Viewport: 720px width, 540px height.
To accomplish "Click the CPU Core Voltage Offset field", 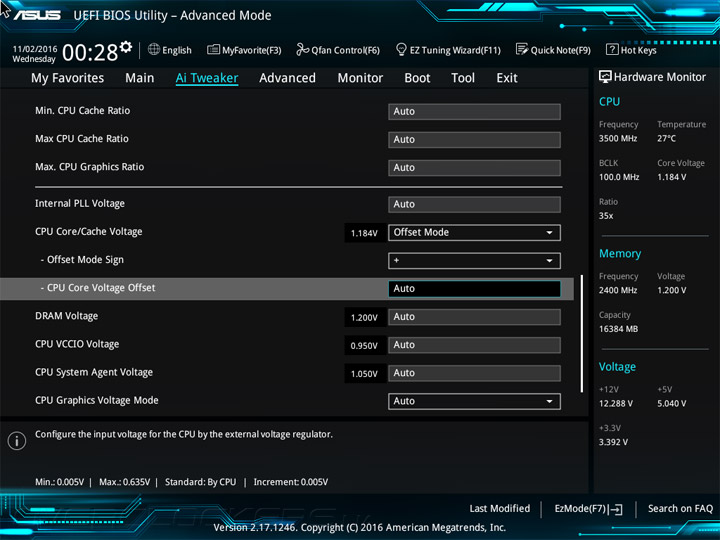I will tap(474, 288).
